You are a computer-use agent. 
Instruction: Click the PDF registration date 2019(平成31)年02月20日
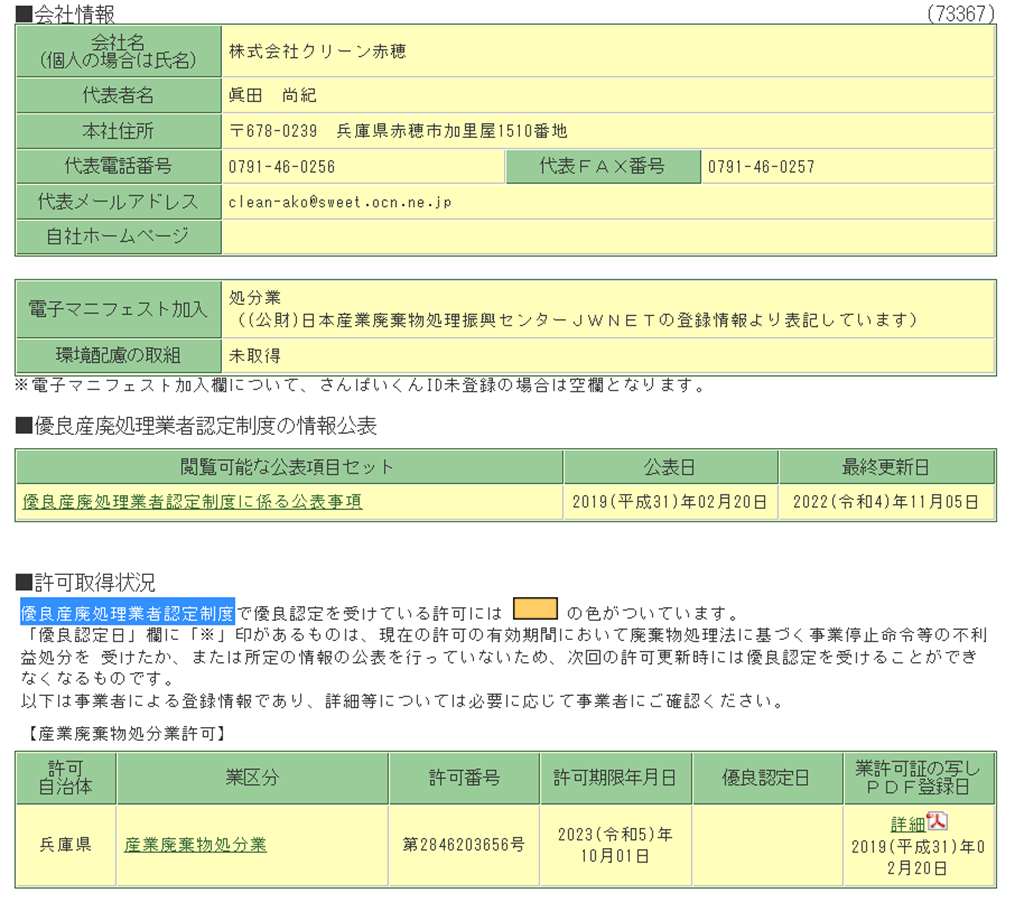click(x=918, y=857)
